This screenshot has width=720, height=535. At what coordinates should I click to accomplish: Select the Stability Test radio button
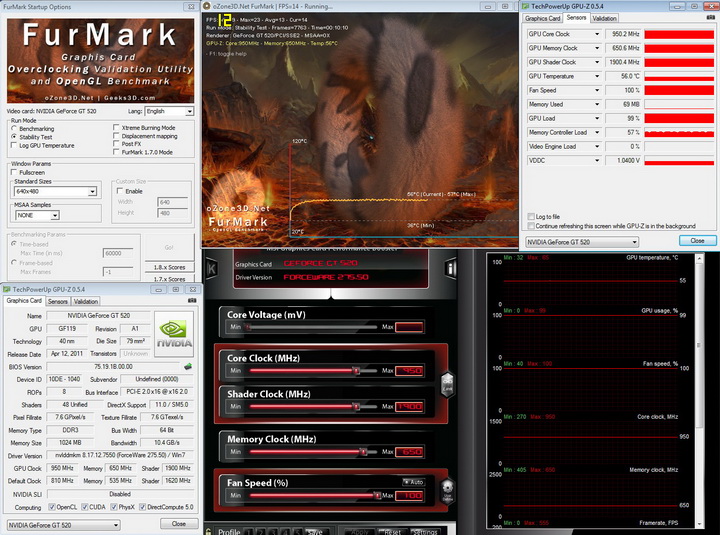coord(14,137)
